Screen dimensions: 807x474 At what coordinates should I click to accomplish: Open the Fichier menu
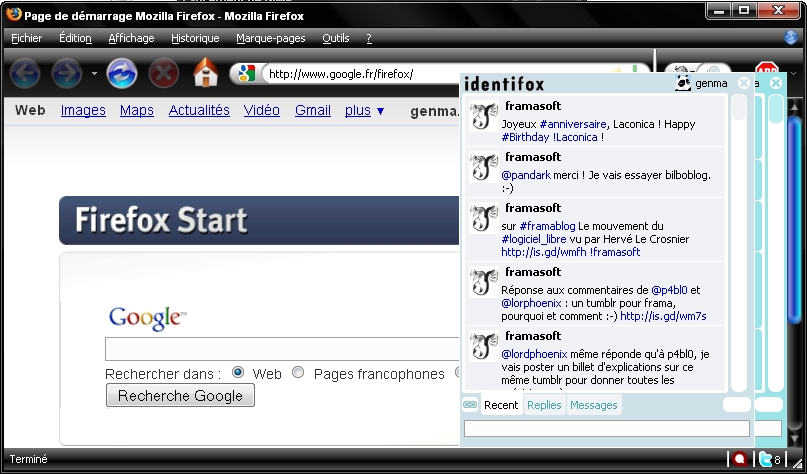[27, 38]
